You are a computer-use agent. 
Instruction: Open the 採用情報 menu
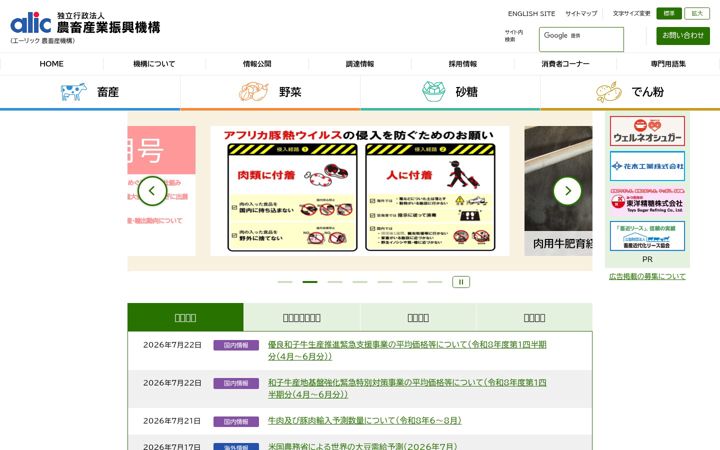(463, 64)
